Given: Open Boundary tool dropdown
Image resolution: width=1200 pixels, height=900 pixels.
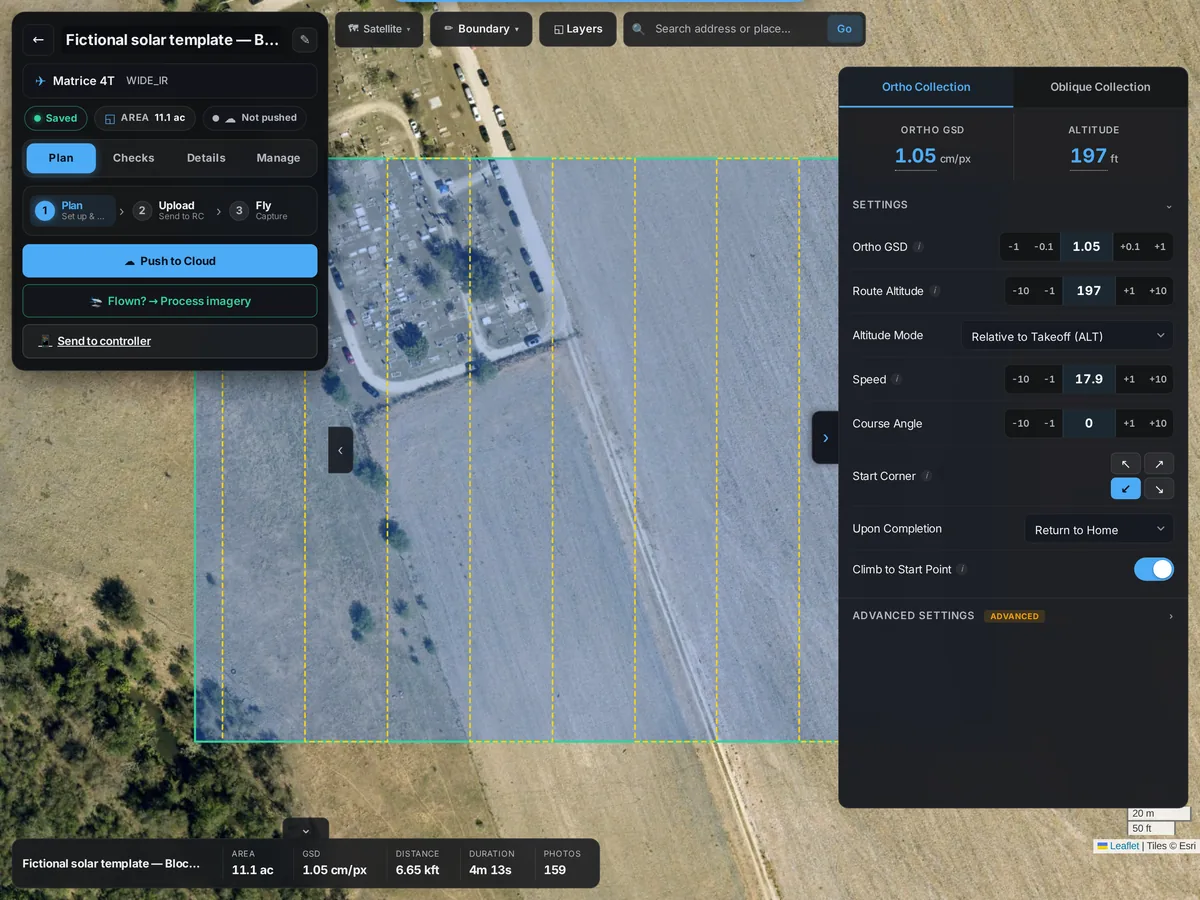Looking at the screenshot, I should pos(481,29).
